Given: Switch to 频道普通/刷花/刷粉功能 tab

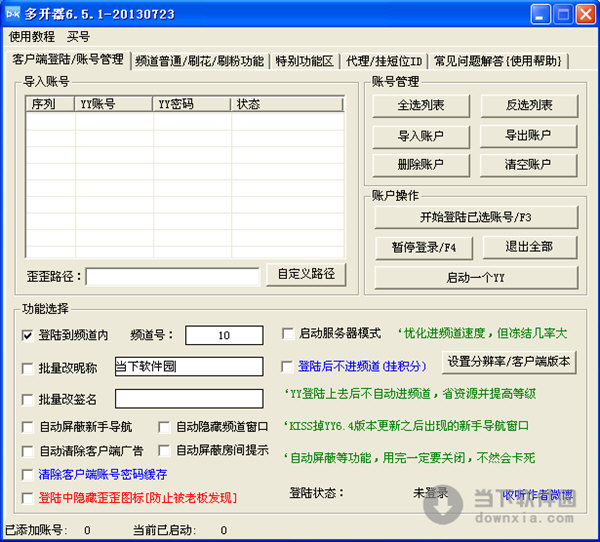Looking at the screenshot, I should (199, 61).
